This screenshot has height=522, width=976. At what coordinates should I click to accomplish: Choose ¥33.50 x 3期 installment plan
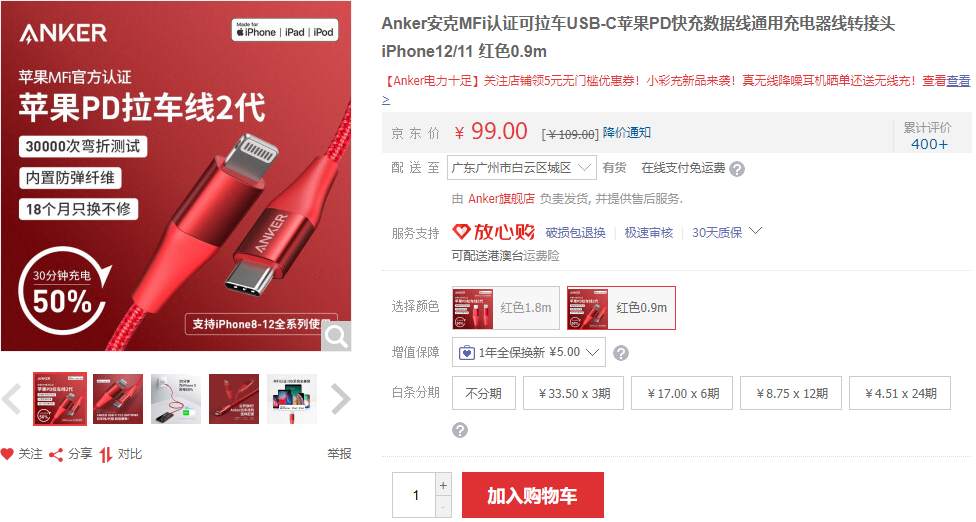coord(573,393)
